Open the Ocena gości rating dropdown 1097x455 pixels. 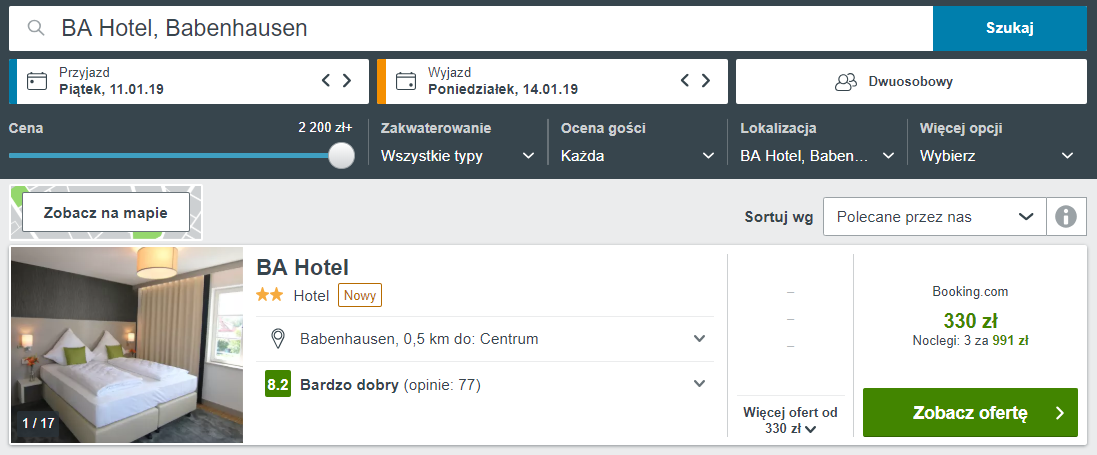coord(637,156)
